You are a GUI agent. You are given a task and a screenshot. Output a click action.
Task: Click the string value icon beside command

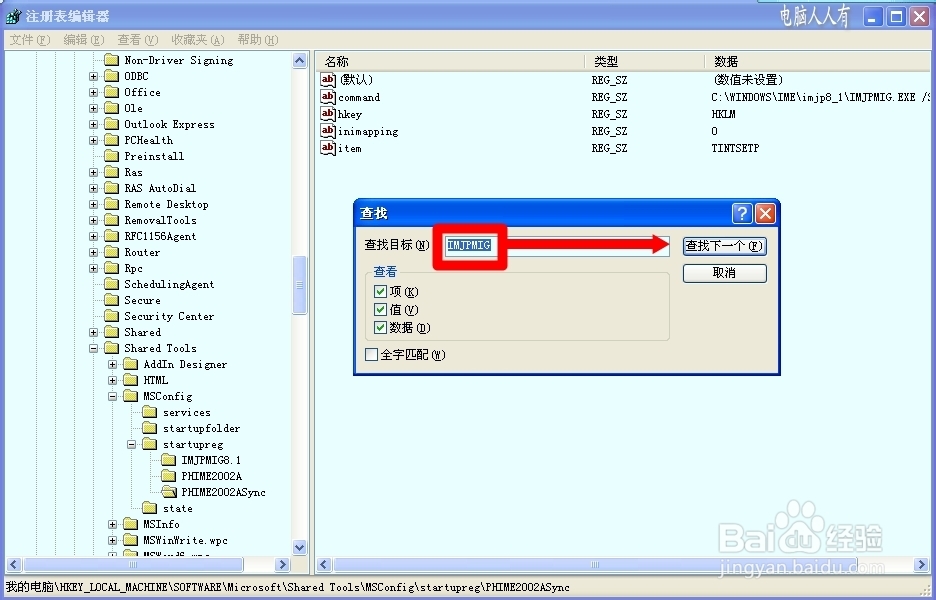(x=330, y=97)
